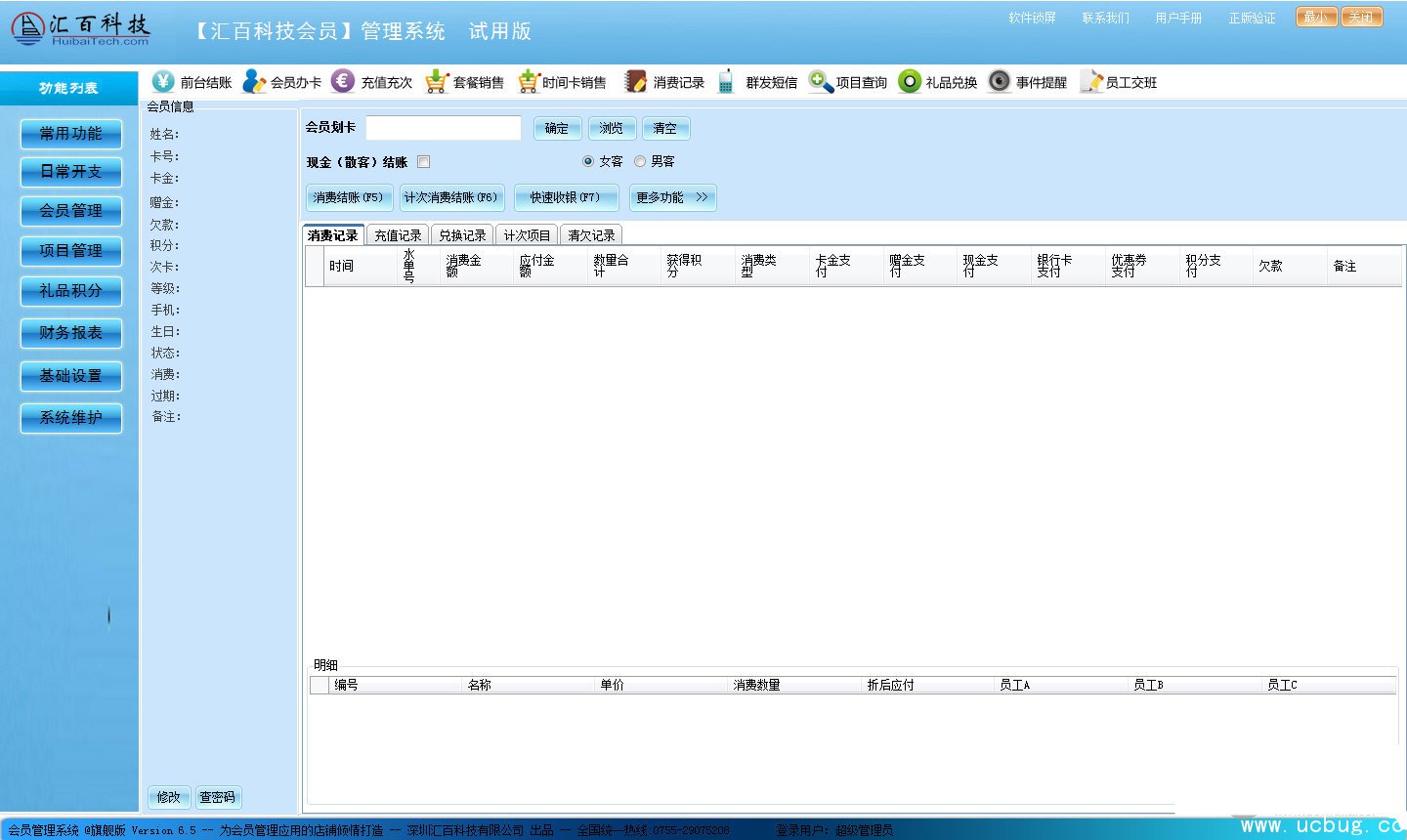Open 时间卡销售 gift cart icon
1407x840 pixels.
(x=528, y=82)
